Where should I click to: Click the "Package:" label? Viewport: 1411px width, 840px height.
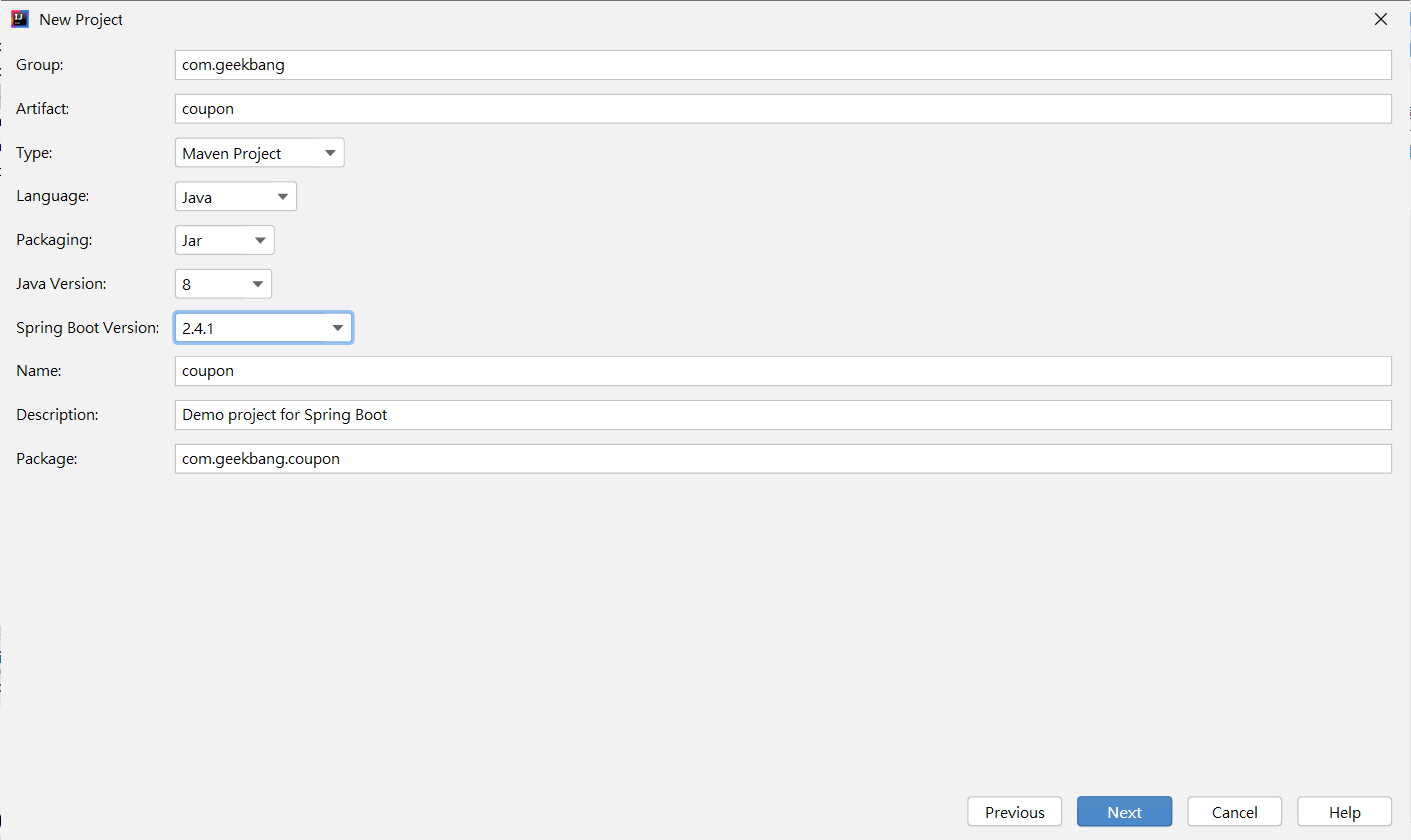pyautogui.click(x=47, y=458)
